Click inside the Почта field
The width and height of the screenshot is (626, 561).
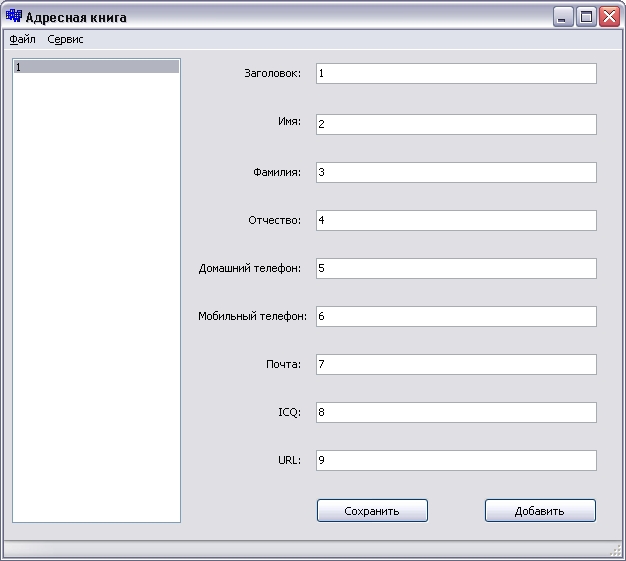click(x=456, y=364)
